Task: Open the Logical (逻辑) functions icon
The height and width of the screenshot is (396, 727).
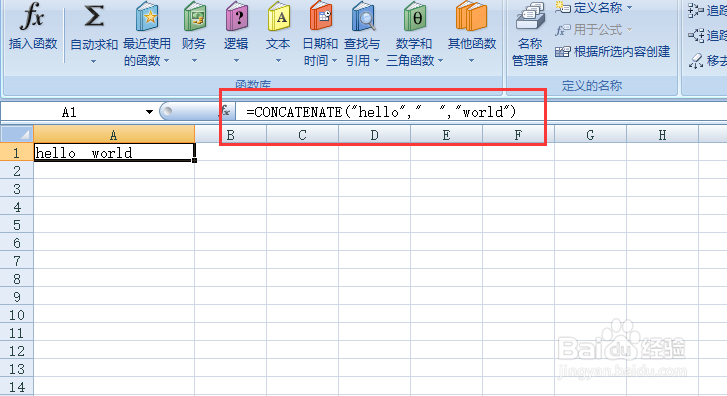Action: click(236, 17)
